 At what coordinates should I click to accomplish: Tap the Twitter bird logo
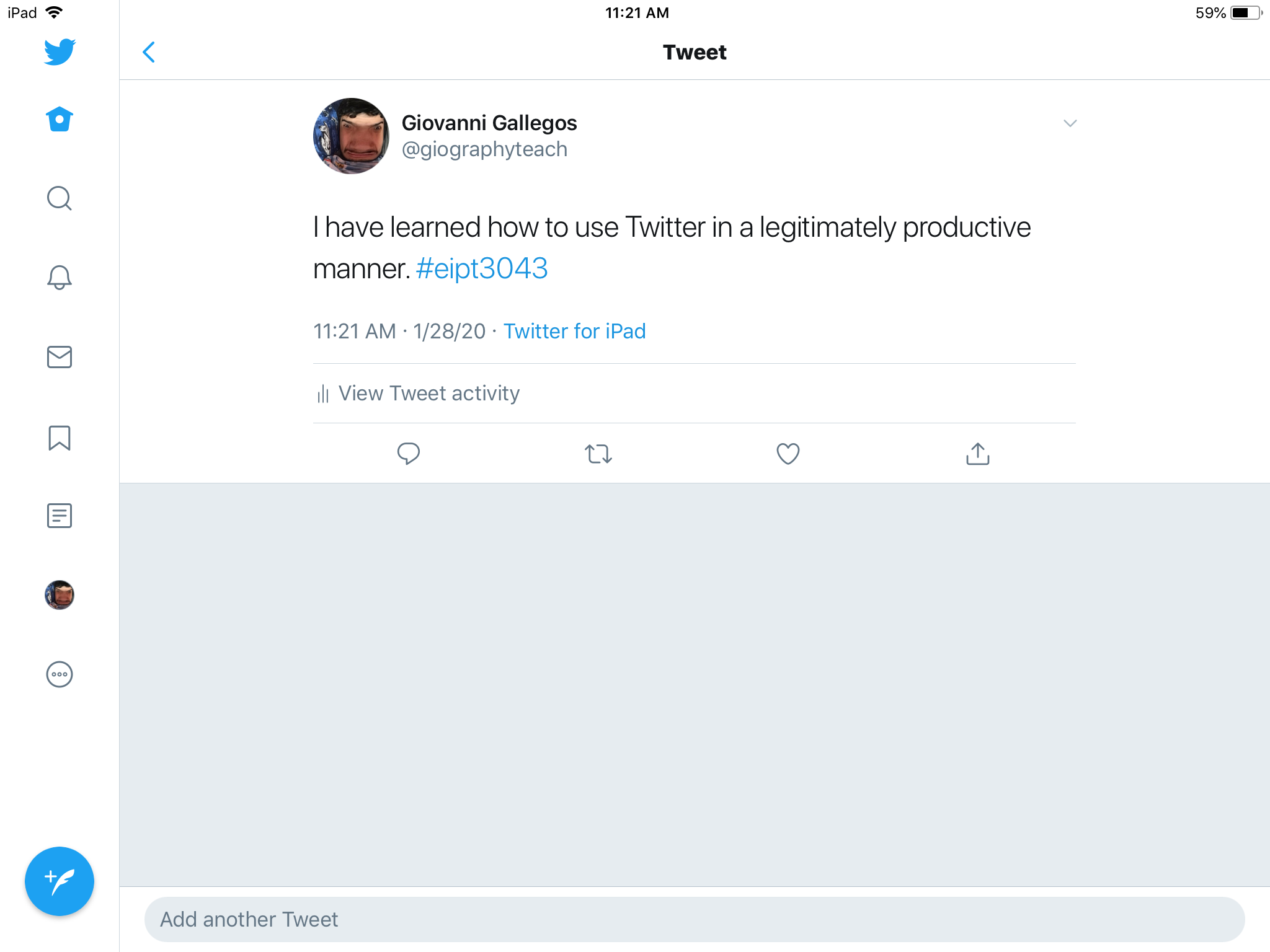60,52
